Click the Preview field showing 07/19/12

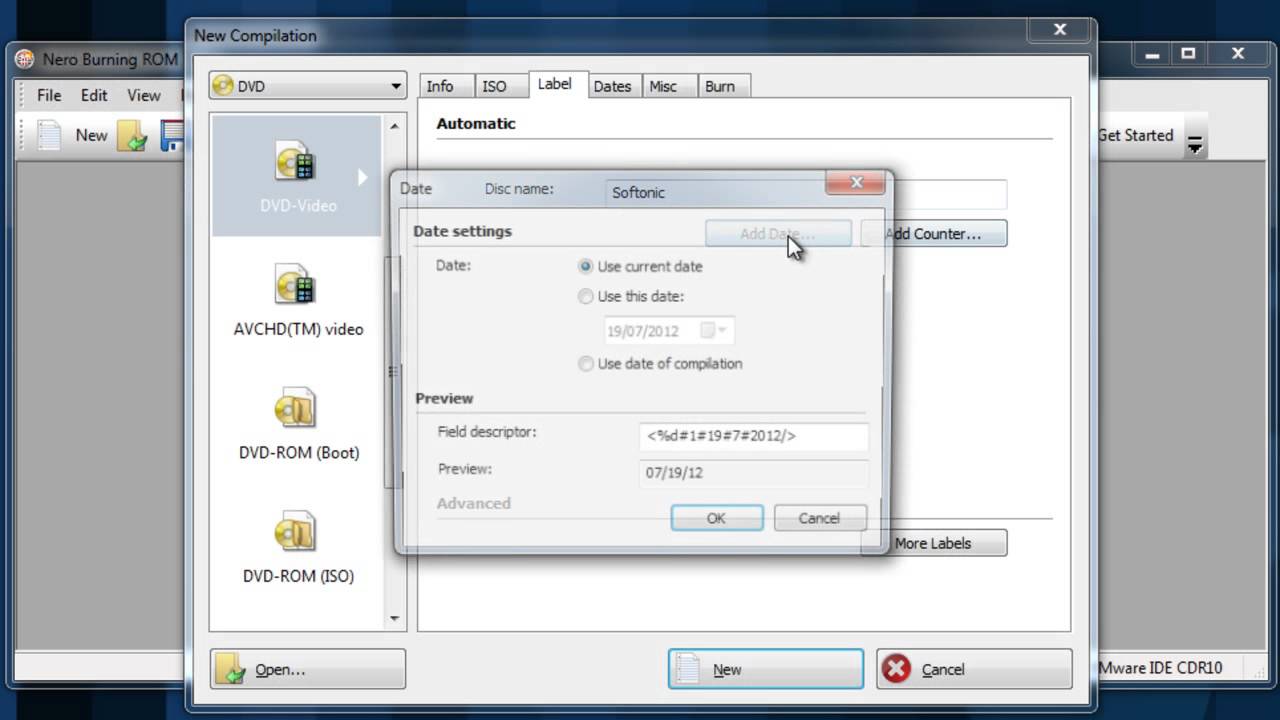point(754,472)
